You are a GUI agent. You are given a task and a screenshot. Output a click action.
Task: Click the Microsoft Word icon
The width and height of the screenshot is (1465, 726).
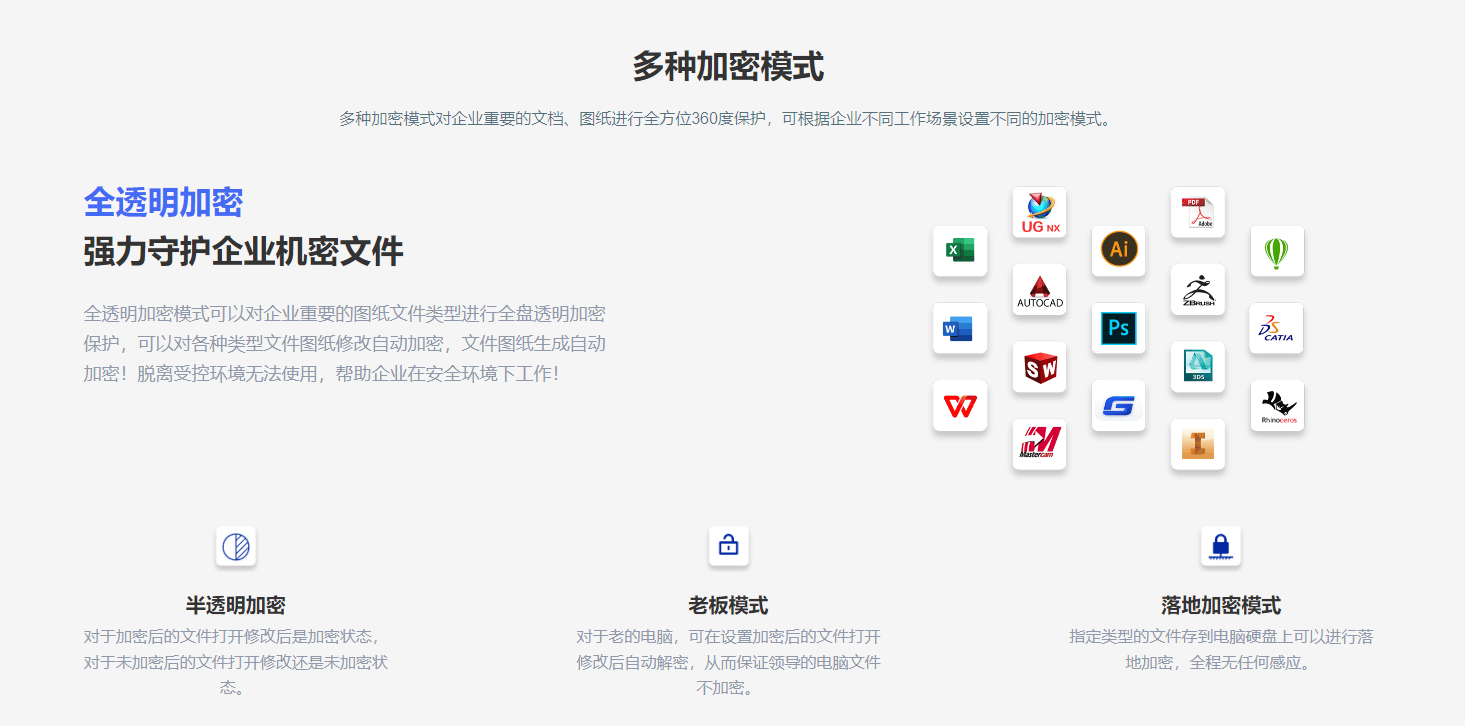[x=959, y=328]
